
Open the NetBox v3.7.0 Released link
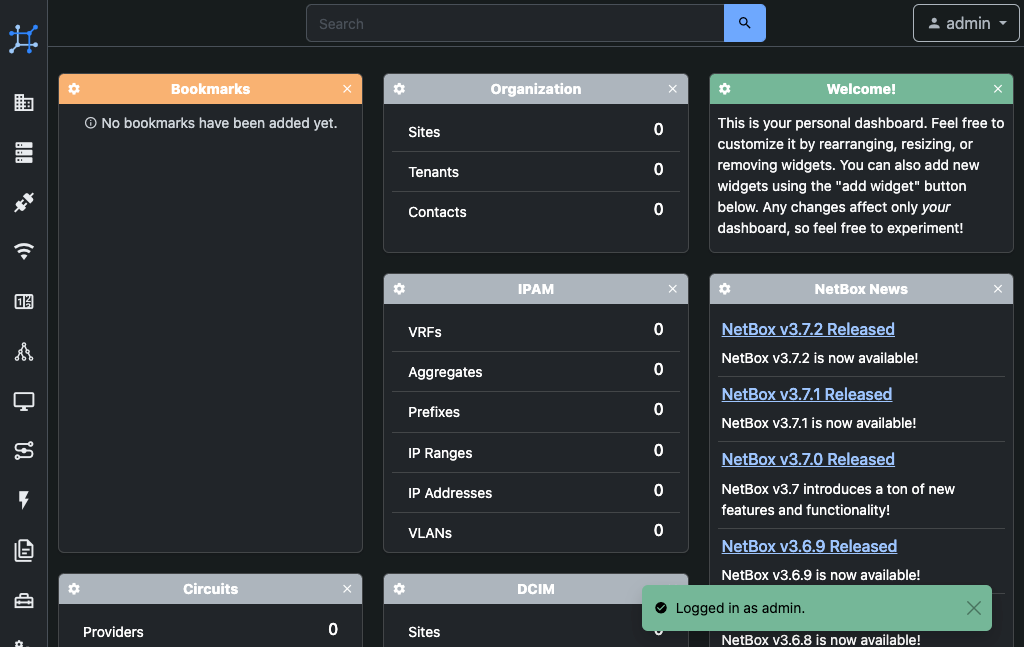pyautogui.click(x=808, y=459)
